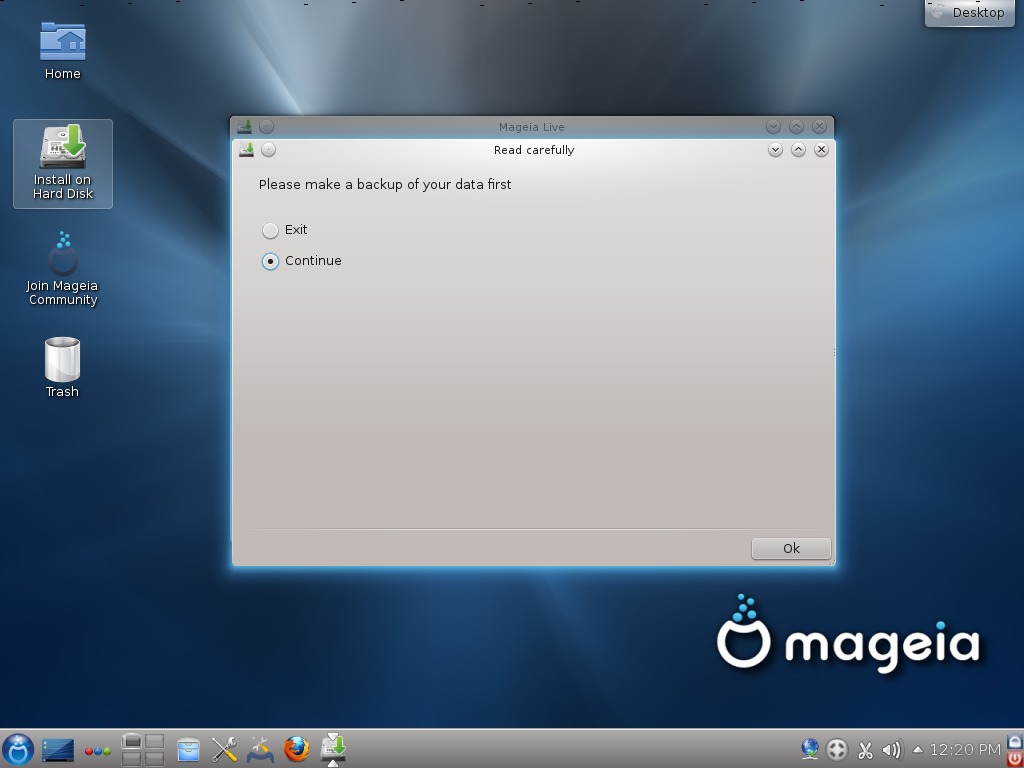Select the Continue radio button
This screenshot has height=768, width=1024.
[x=270, y=261]
